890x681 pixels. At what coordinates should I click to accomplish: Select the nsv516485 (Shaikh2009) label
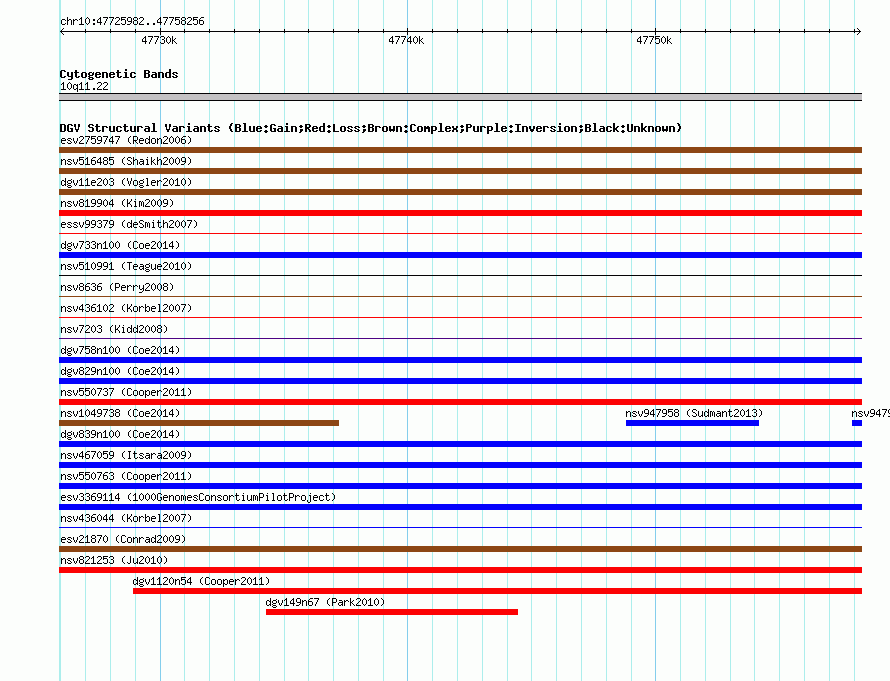(126, 161)
